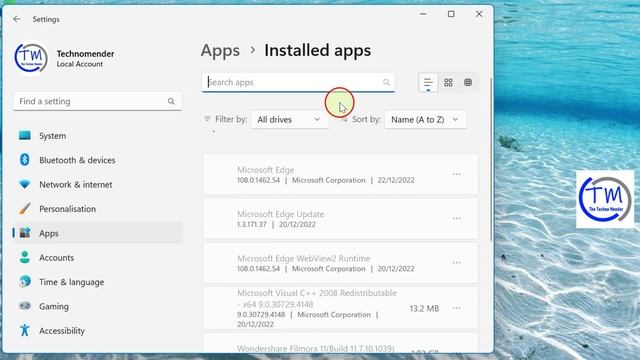
Task: Switch to list view layout
Action: (x=428, y=83)
